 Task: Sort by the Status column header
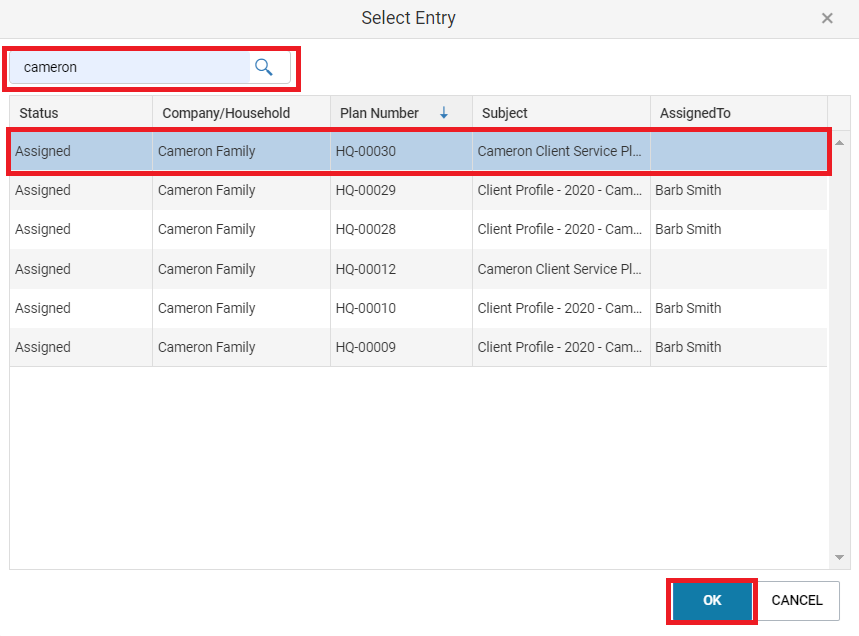click(x=81, y=113)
